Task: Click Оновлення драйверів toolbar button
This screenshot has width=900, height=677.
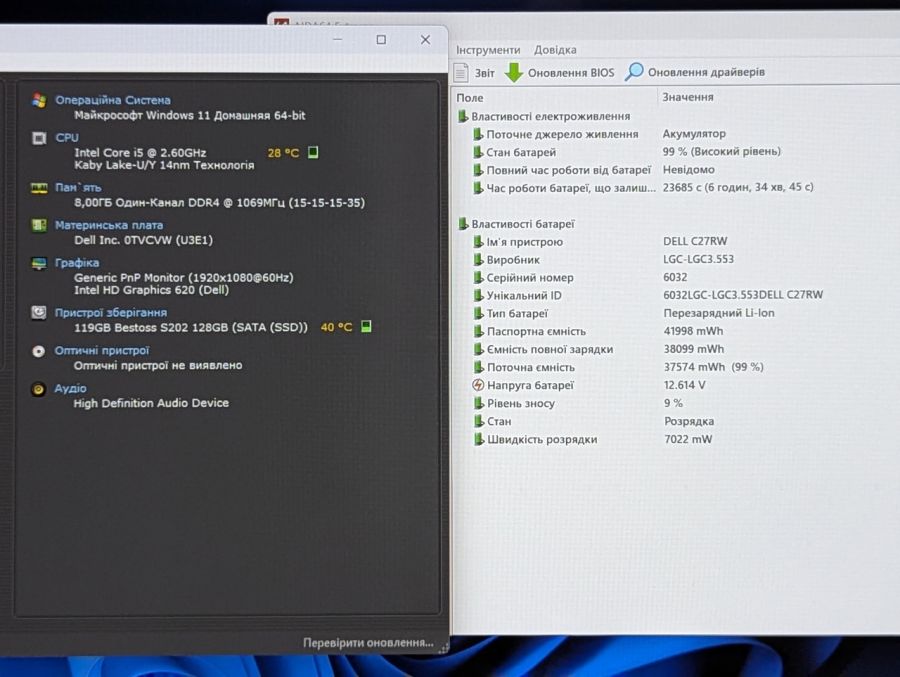Action: (695, 72)
